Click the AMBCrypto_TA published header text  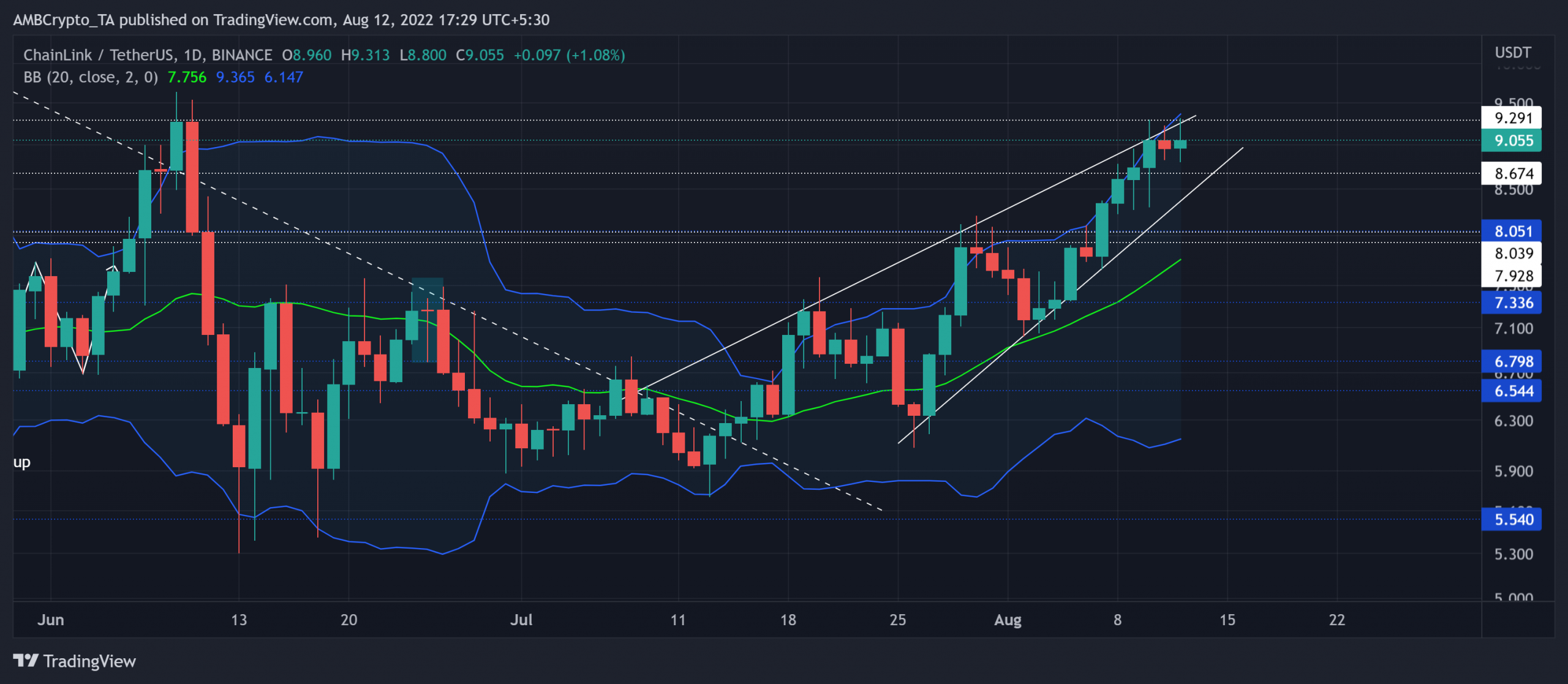point(281,20)
